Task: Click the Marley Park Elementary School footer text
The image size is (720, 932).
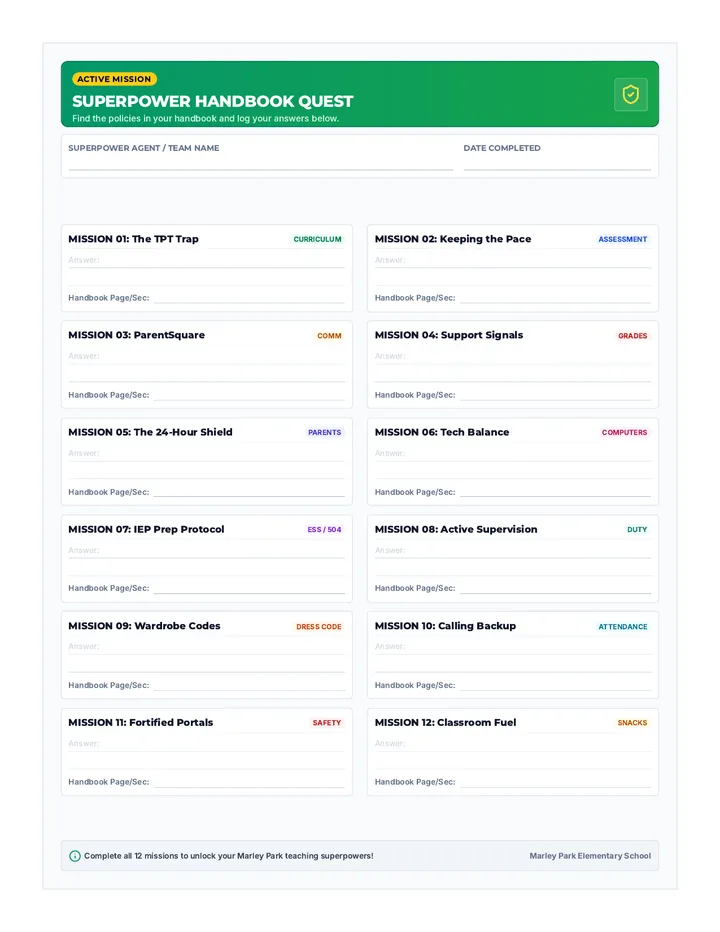Action: point(590,856)
